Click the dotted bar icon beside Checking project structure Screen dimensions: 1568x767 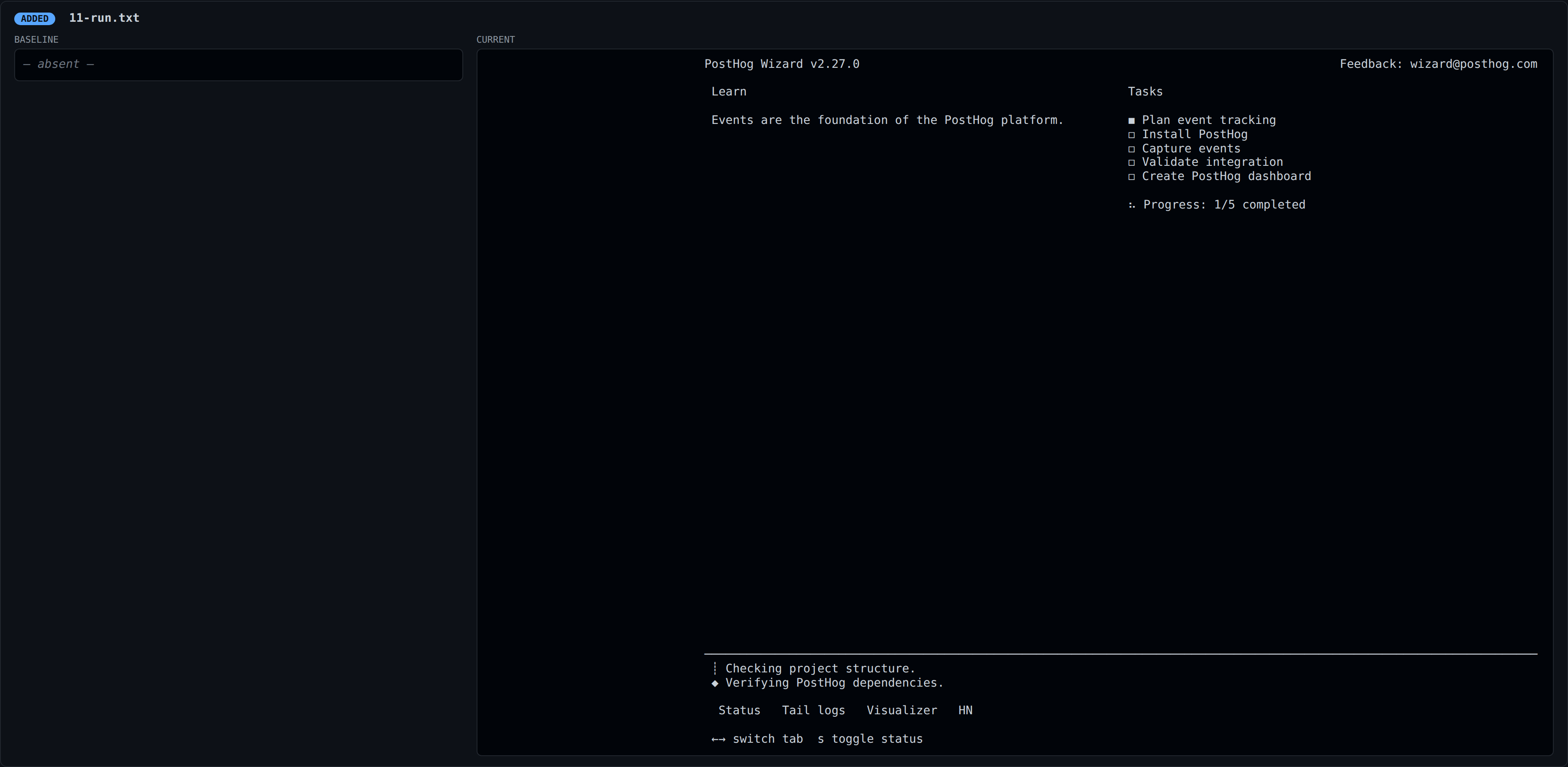point(714,668)
